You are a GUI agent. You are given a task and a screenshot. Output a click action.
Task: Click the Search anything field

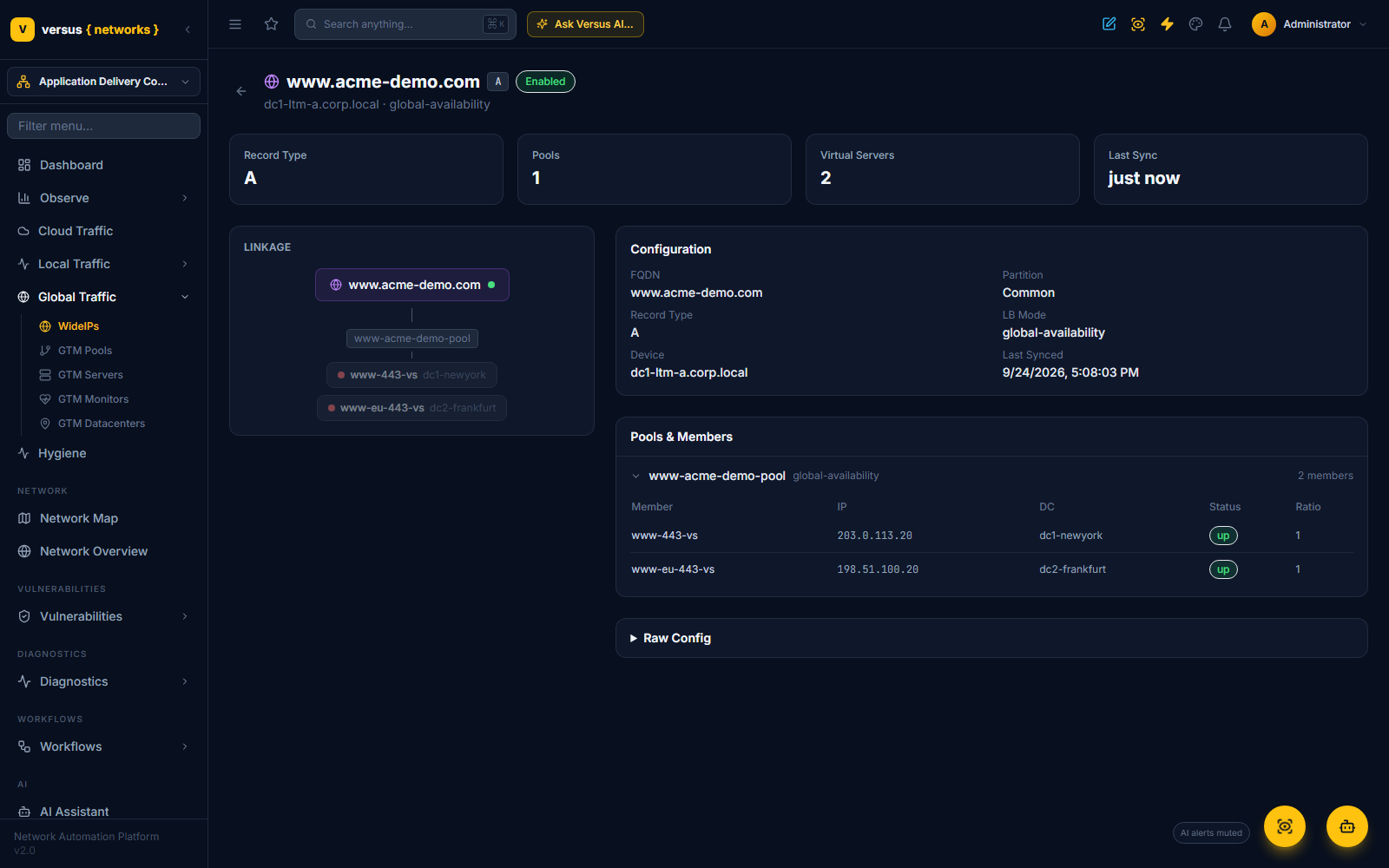coord(405,24)
